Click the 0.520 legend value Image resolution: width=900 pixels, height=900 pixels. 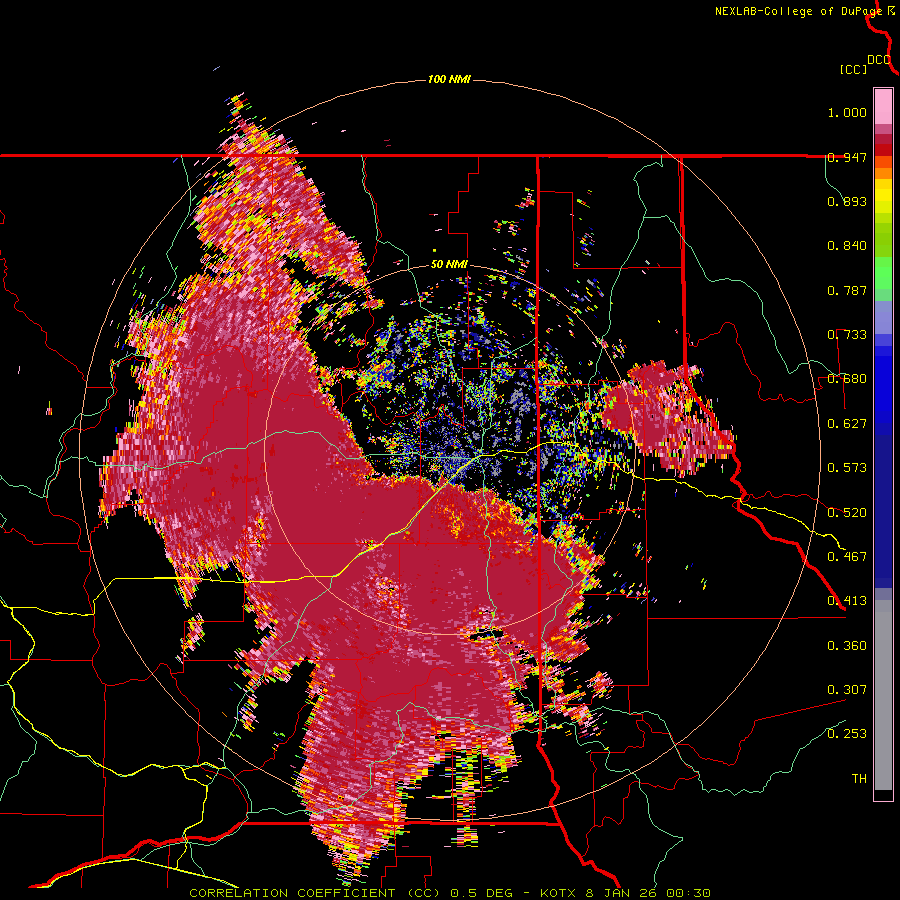(x=847, y=513)
